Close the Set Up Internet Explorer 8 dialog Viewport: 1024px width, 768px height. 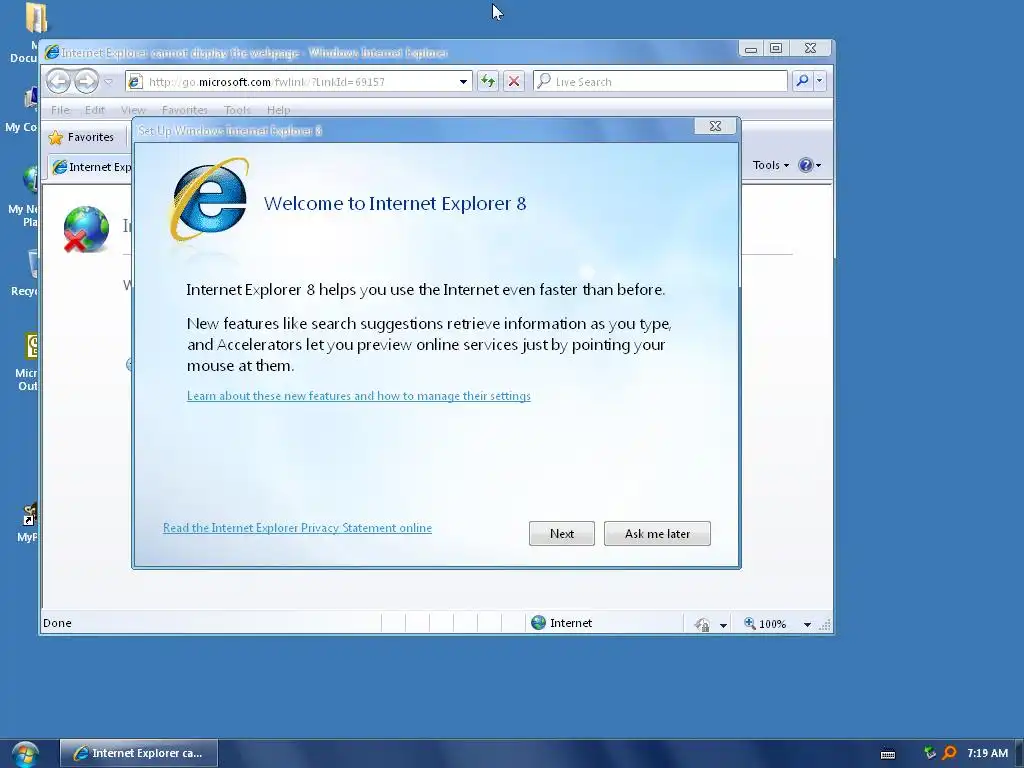(715, 126)
